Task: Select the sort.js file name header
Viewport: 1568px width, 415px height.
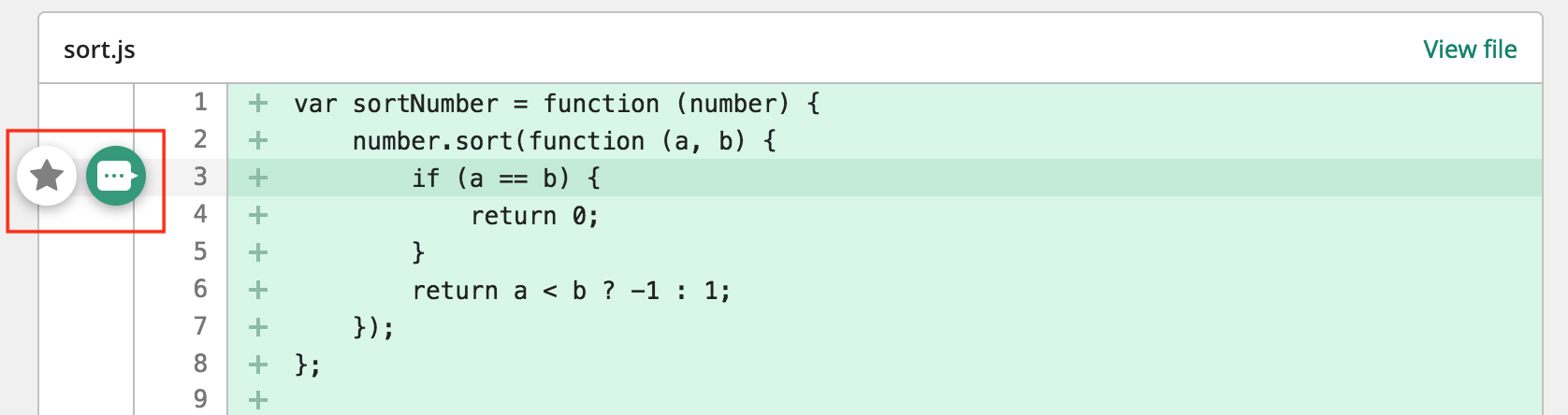Action: click(99, 50)
